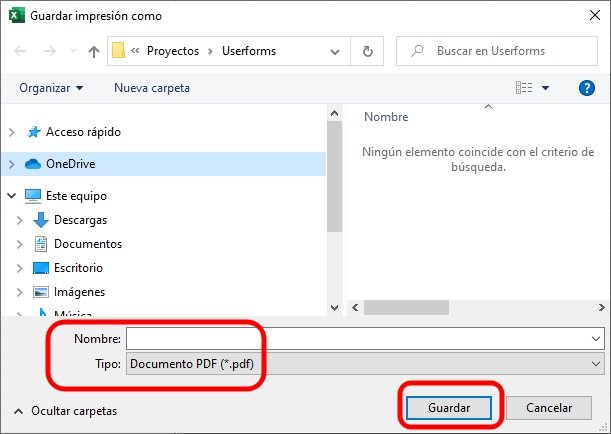Click the navigation pane scroll up arrow
This screenshot has height=434, width=611.
334,113
